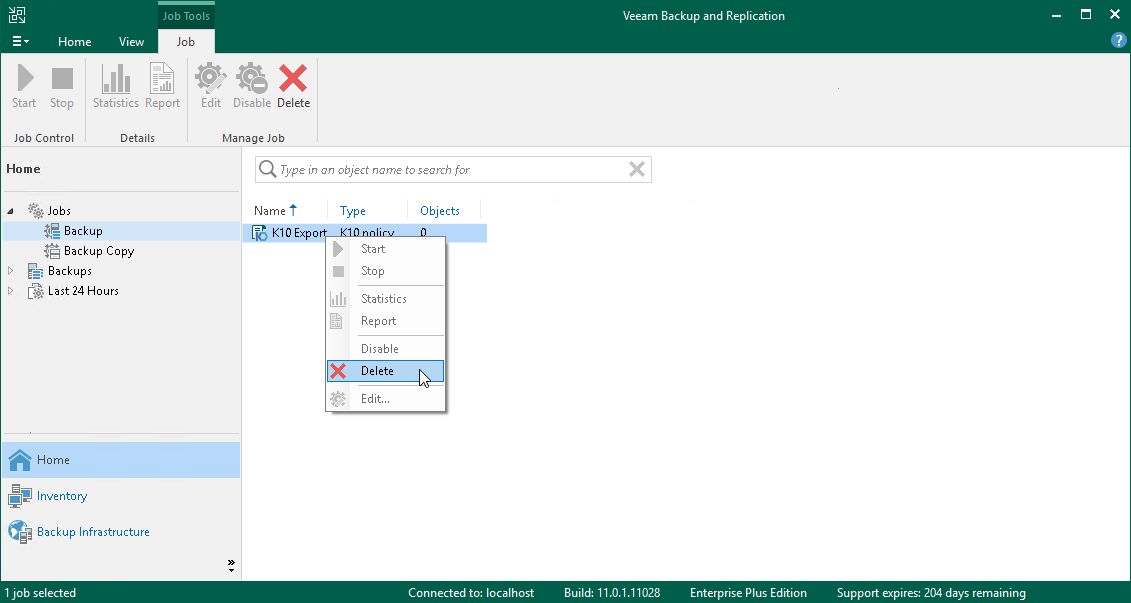Open Statistics from the ribbon
This screenshot has height=603, width=1131.
click(x=115, y=86)
